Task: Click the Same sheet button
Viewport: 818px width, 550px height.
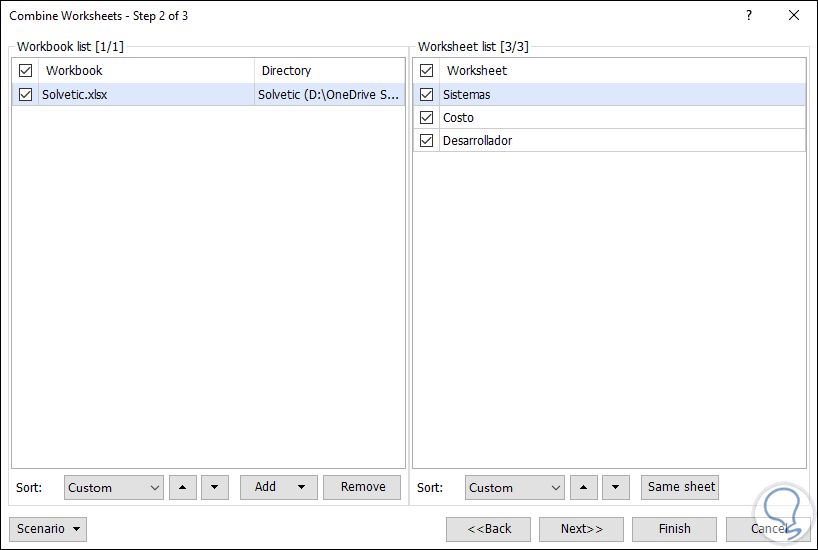Action: pyautogui.click(x=680, y=487)
